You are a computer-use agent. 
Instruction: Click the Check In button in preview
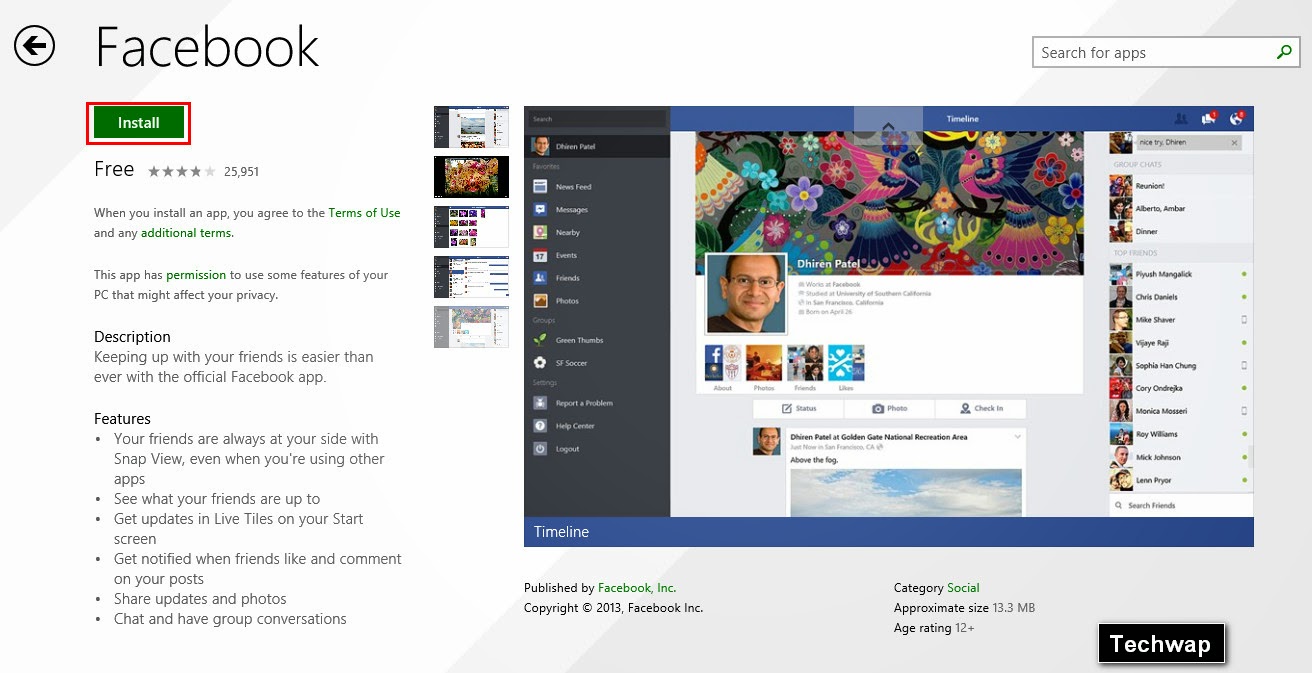pos(980,408)
